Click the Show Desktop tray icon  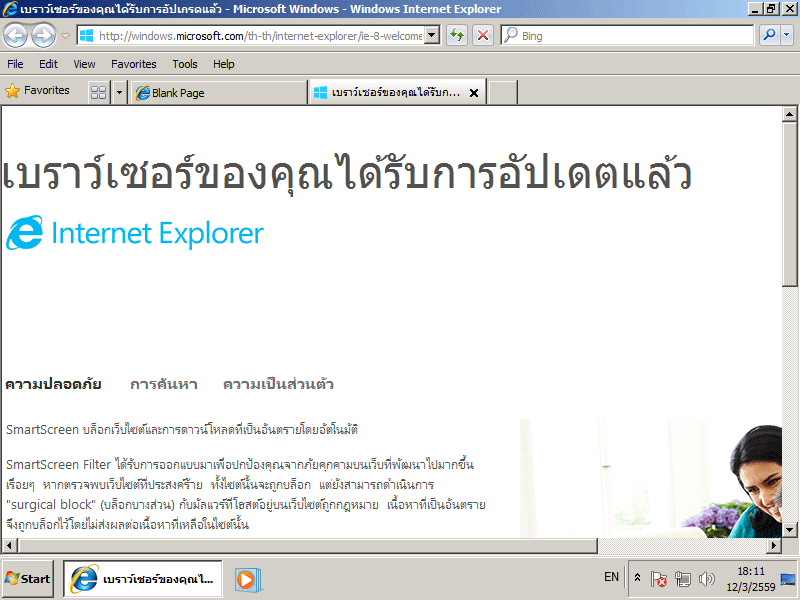[x=788, y=579]
